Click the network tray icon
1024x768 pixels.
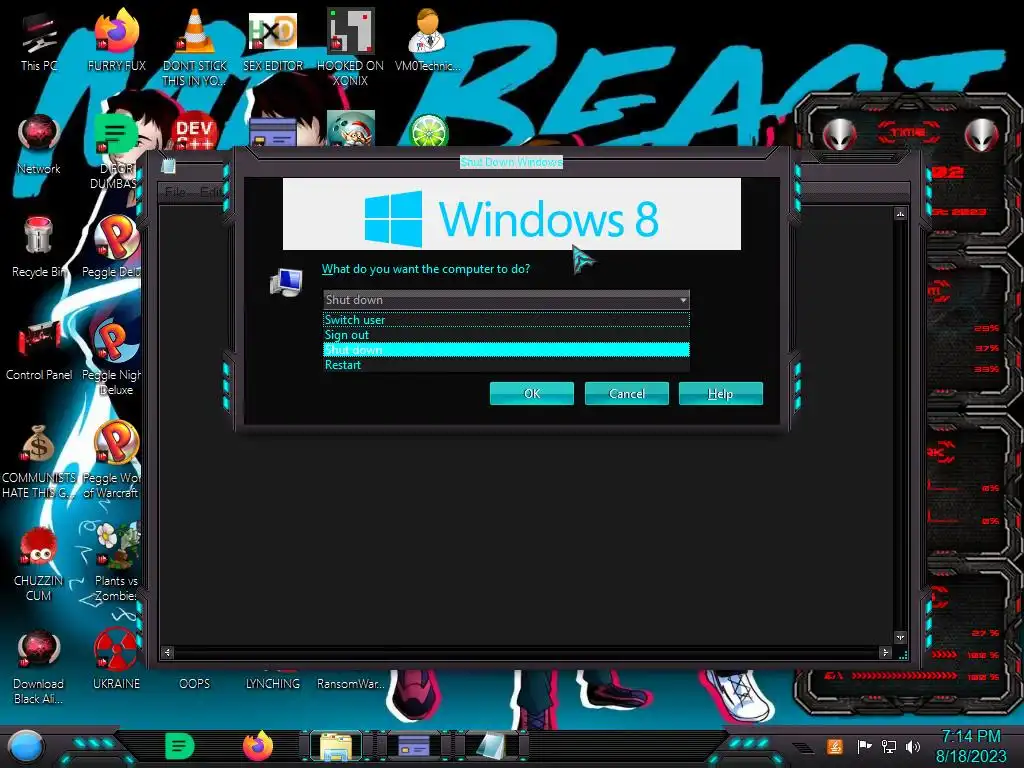point(889,746)
